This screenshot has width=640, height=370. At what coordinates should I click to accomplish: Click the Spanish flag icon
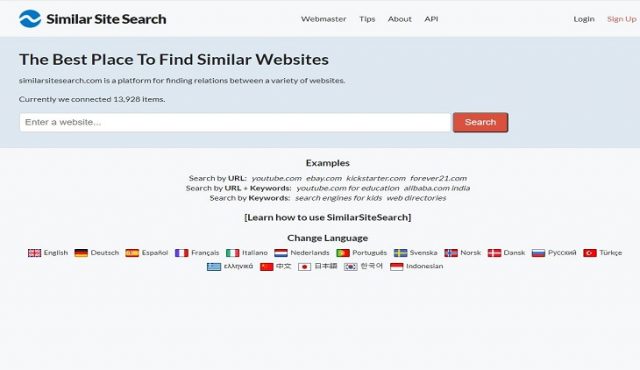pos(132,253)
